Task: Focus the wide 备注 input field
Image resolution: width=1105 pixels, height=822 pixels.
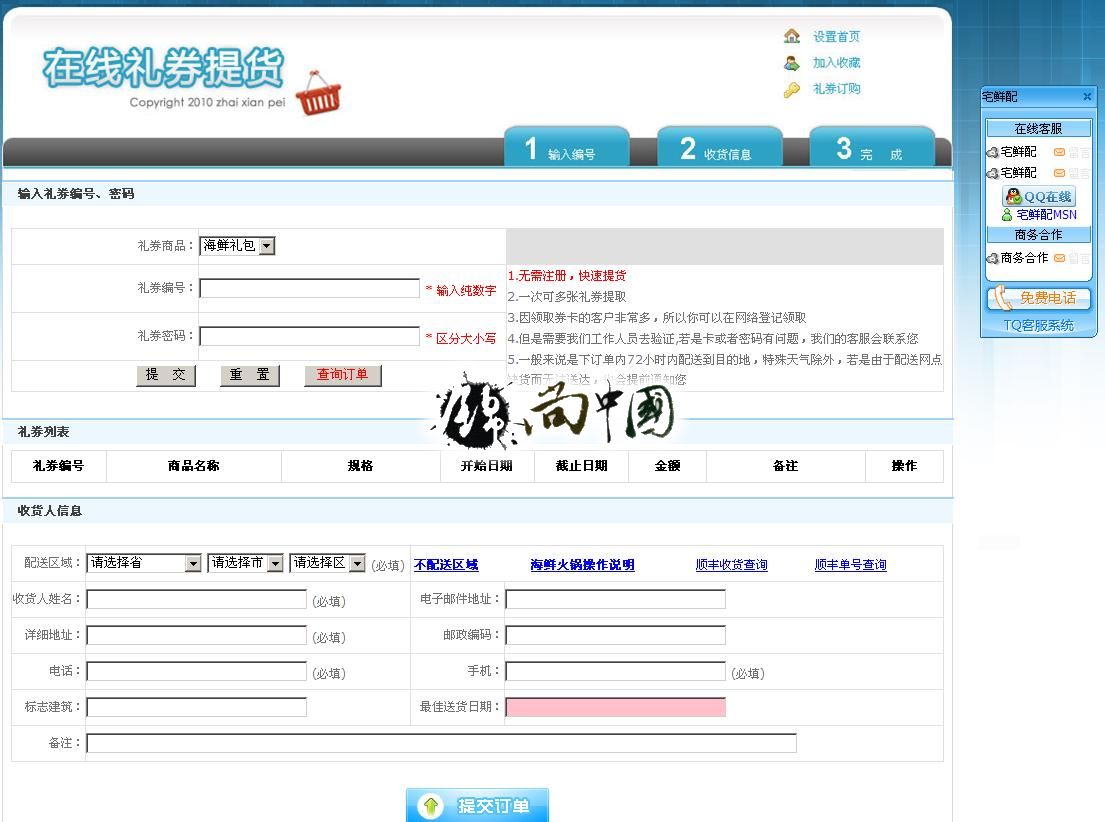Action: point(442,743)
